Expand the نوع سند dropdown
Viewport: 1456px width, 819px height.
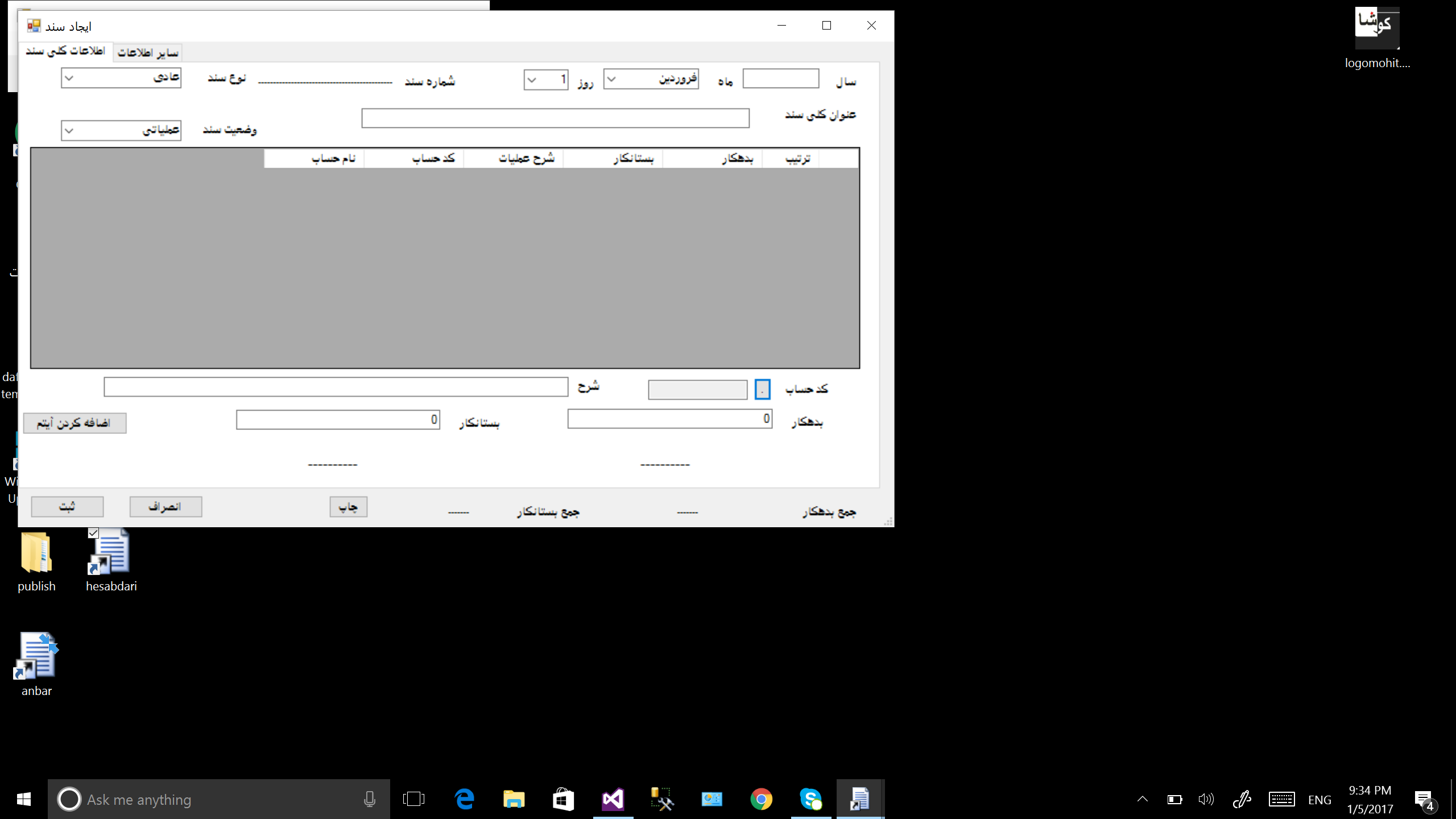click(69, 78)
